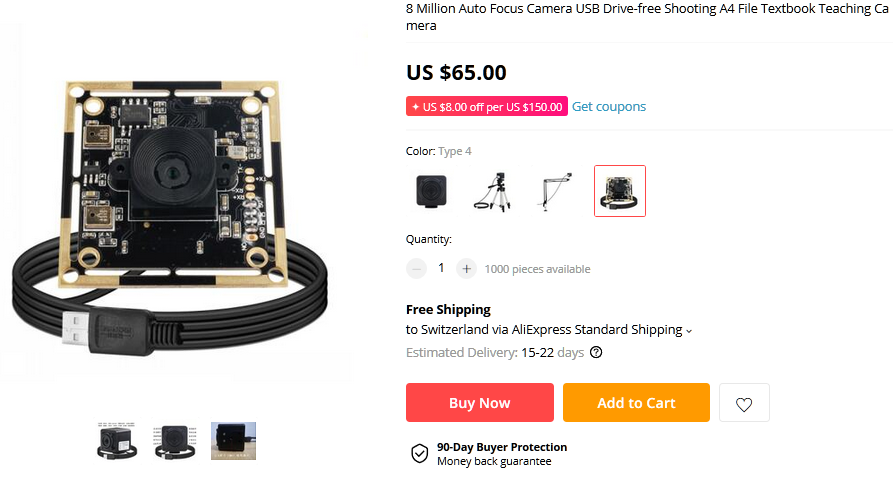The image size is (893, 477).
Task: Open the Get coupons link
Action: (609, 107)
